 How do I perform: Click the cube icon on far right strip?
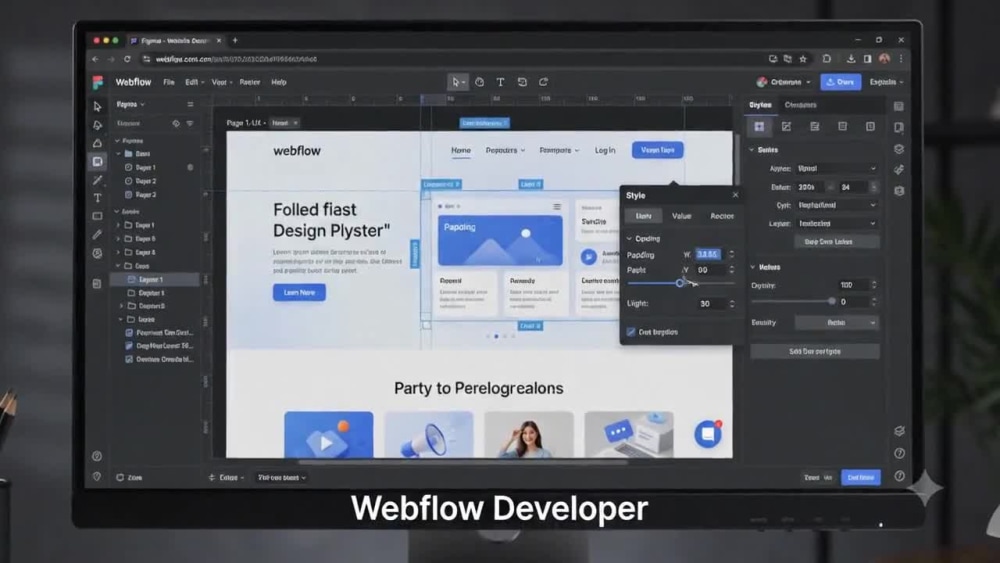pyautogui.click(x=899, y=191)
